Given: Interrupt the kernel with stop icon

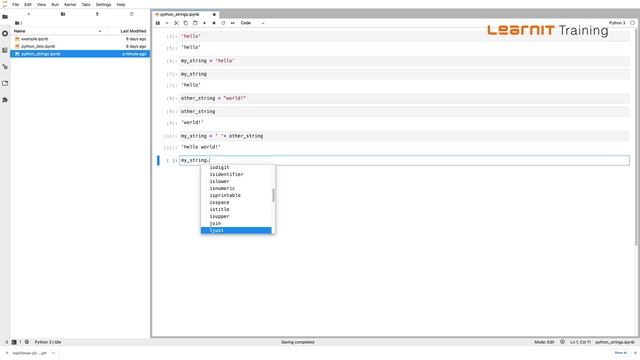Looking at the screenshot, I should tap(214, 23).
